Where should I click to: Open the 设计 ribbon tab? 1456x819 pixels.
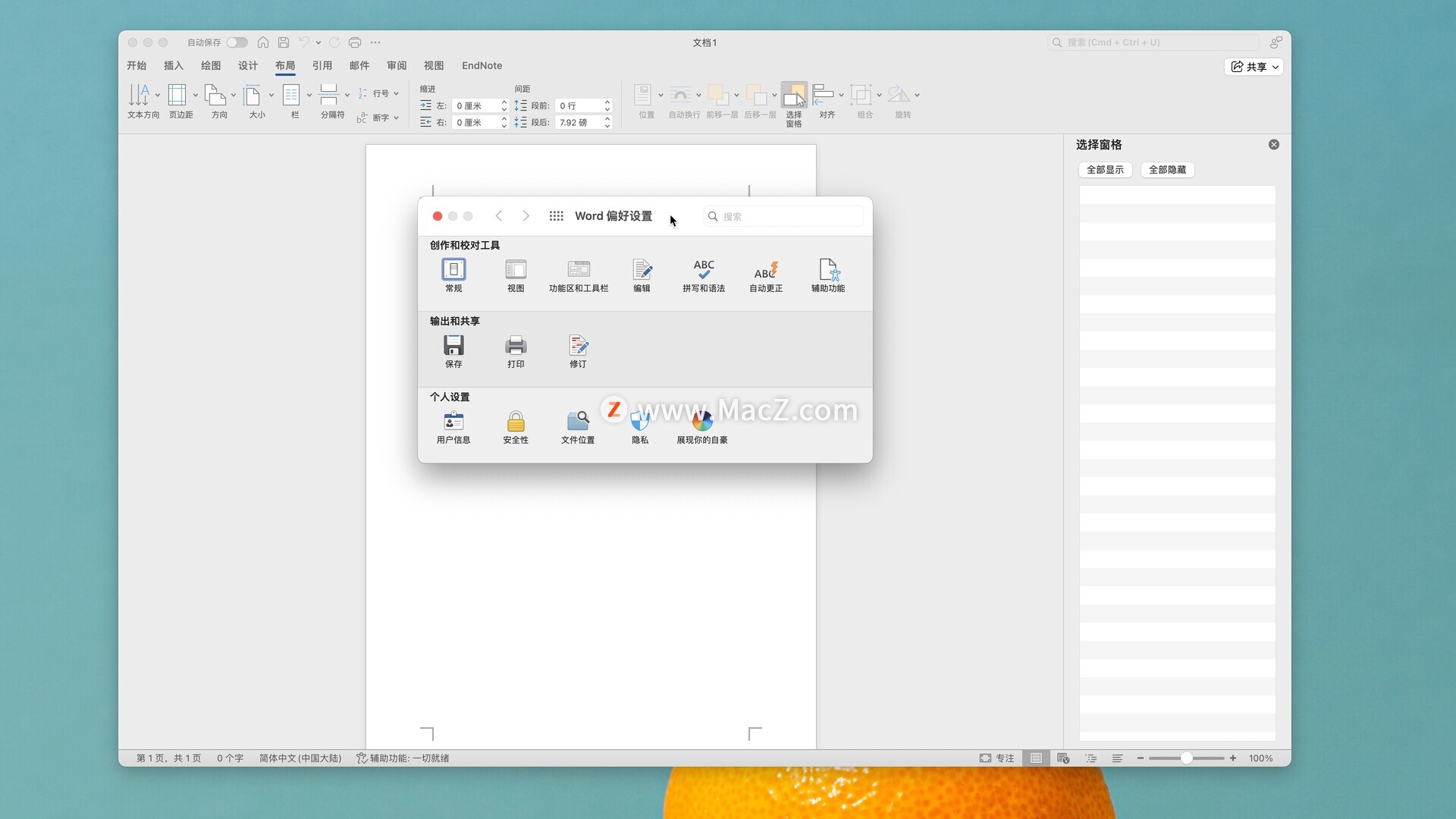pyautogui.click(x=248, y=66)
